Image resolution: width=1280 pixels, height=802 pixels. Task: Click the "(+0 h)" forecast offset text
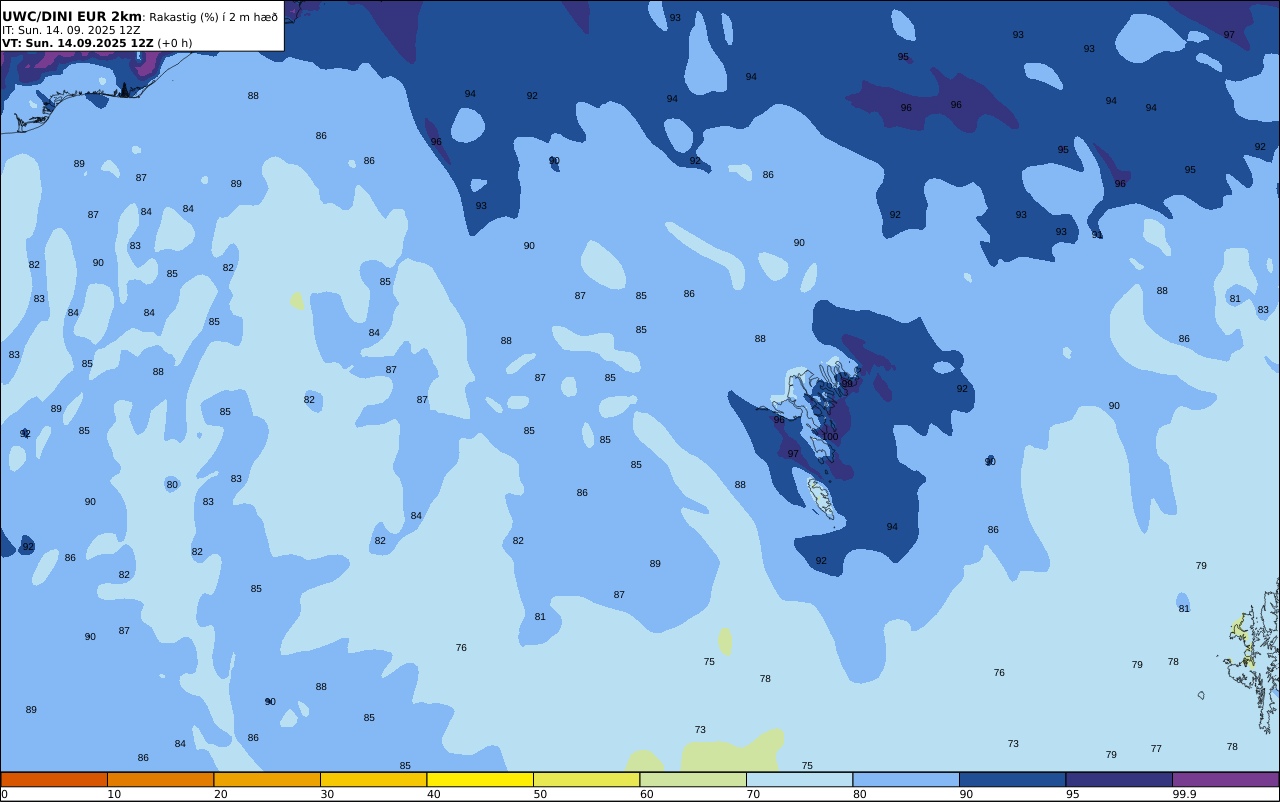point(175,43)
